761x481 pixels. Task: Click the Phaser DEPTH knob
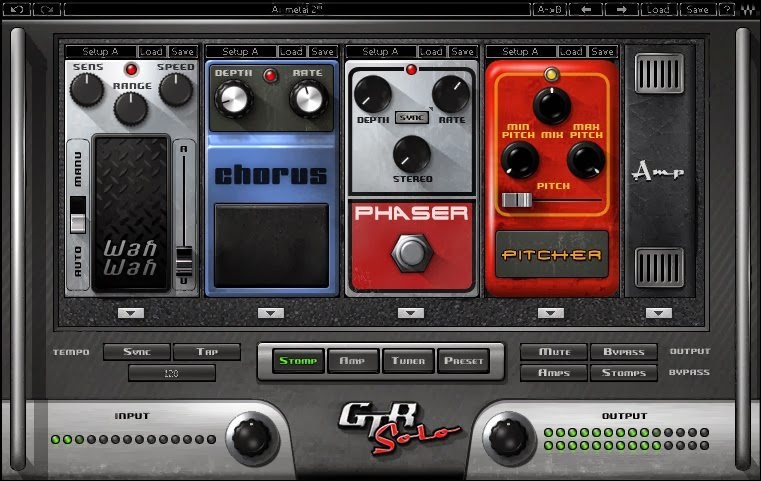(373, 94)
